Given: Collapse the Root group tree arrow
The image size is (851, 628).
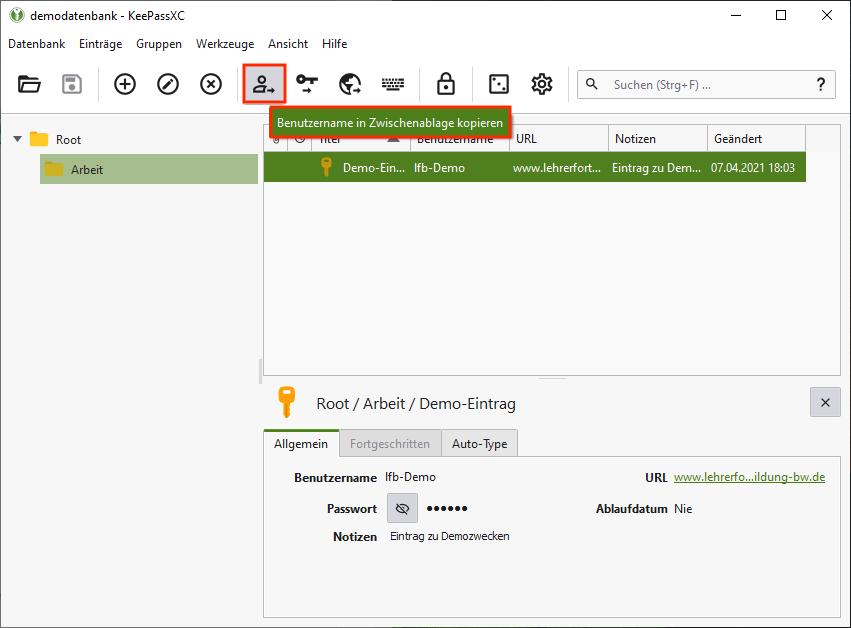Looking at the screenshot, I should 17,139.
